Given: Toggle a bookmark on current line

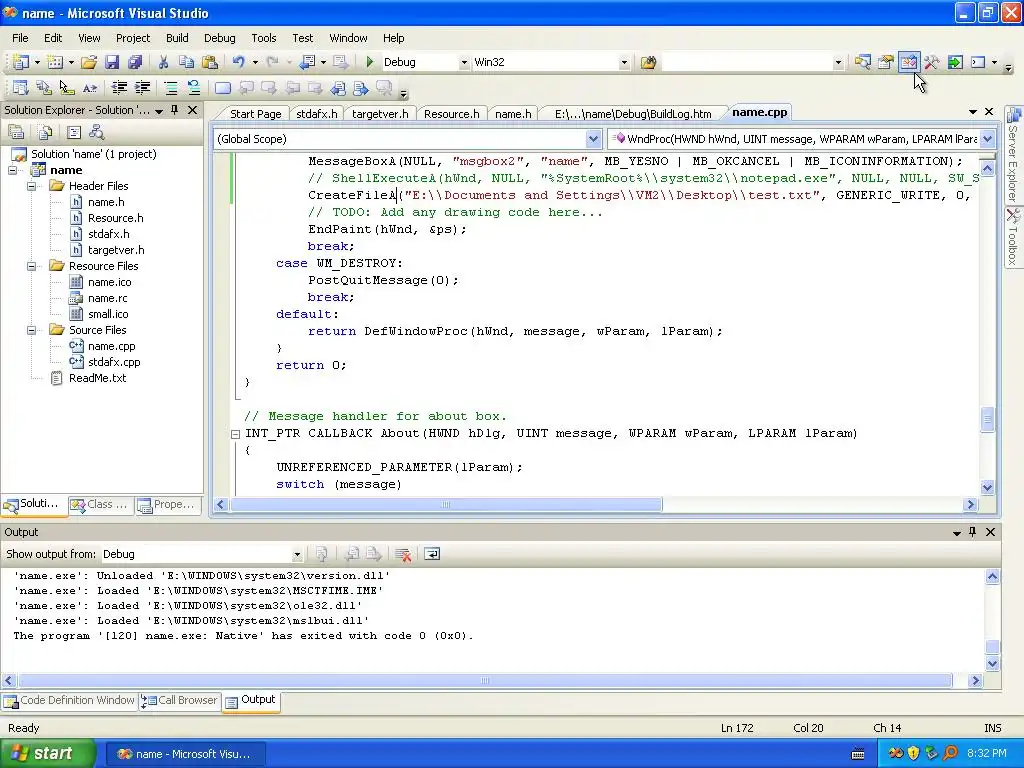Looking at the screenshot, I should [223, 88].
